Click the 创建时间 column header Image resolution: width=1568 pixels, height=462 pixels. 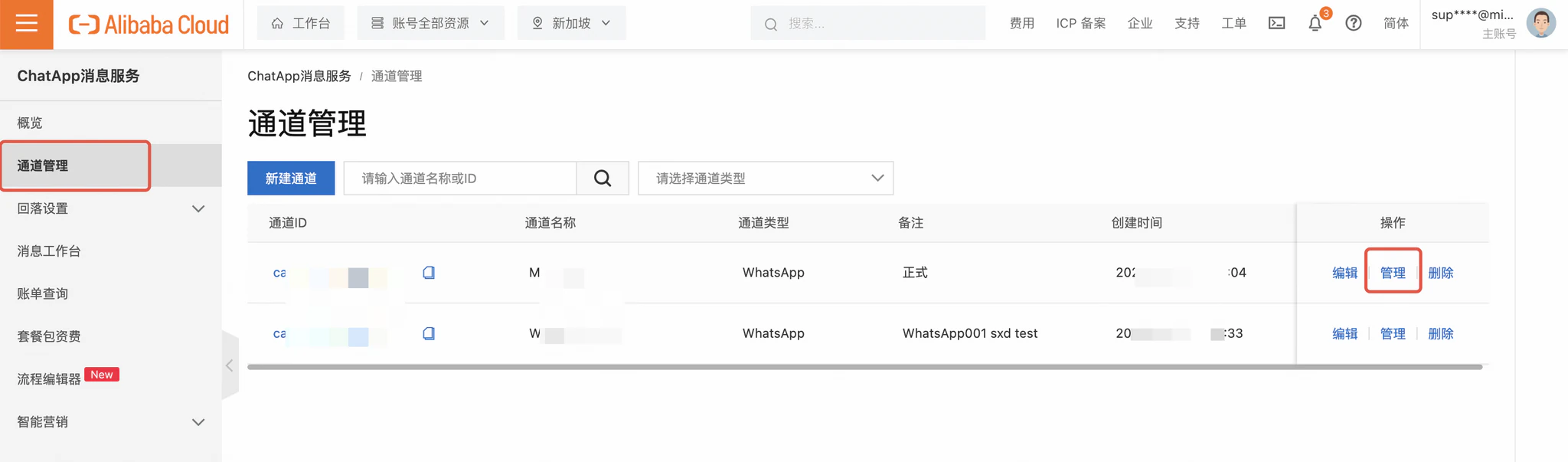pyautogui.click(x=1137, y=223)
